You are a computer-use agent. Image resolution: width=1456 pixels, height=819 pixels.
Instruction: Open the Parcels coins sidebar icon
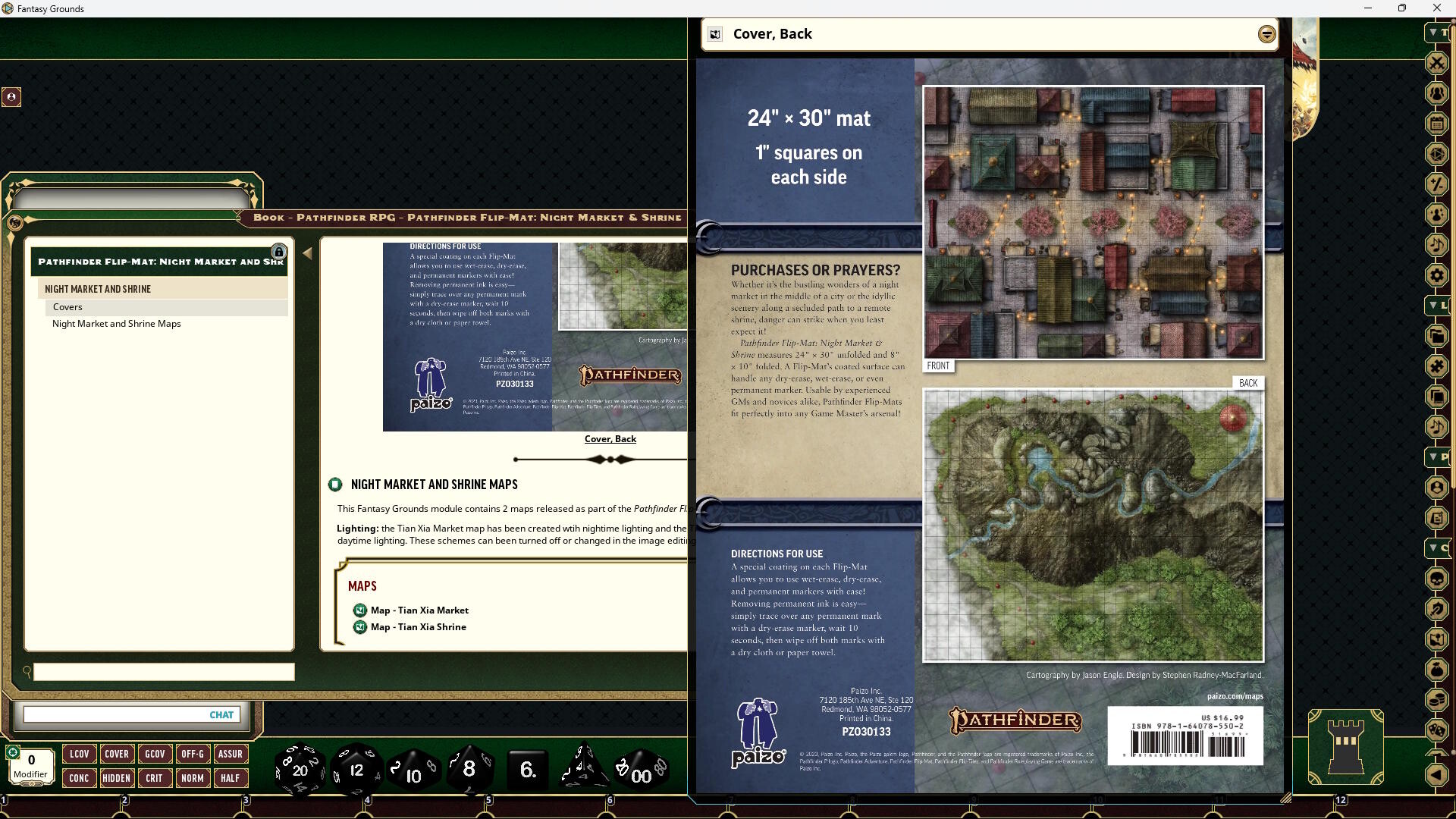[1437, 700]
